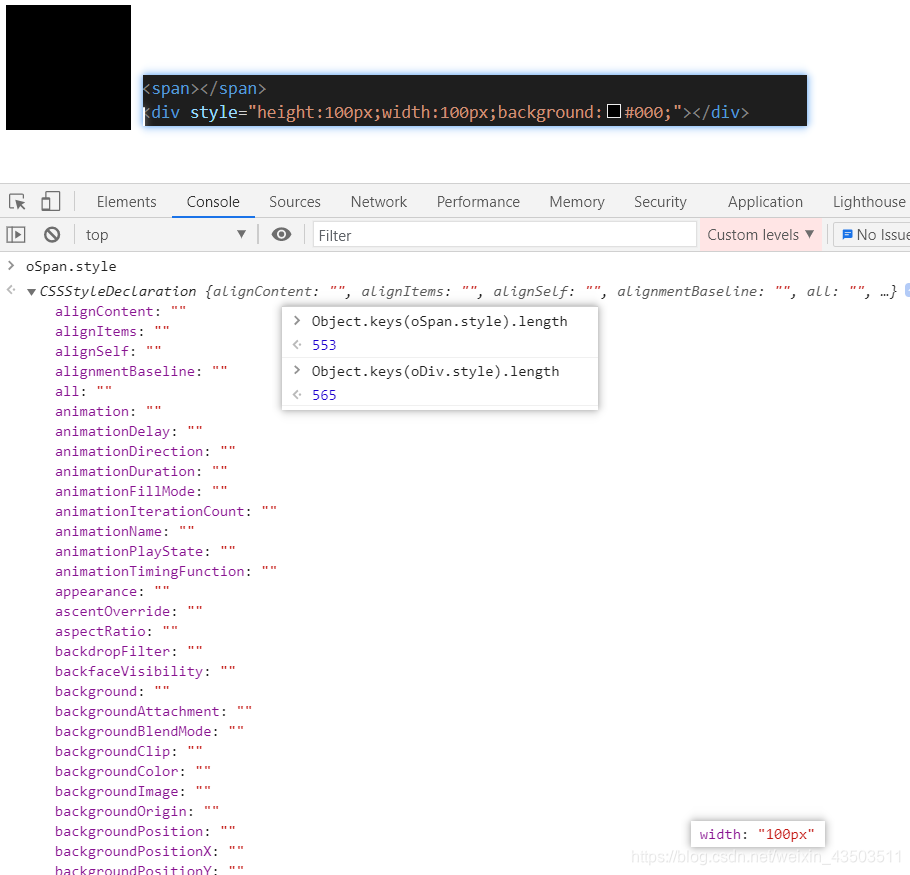Switch to the Performance tab
This screenshot has width=910, height=875.
click(478, 201)
